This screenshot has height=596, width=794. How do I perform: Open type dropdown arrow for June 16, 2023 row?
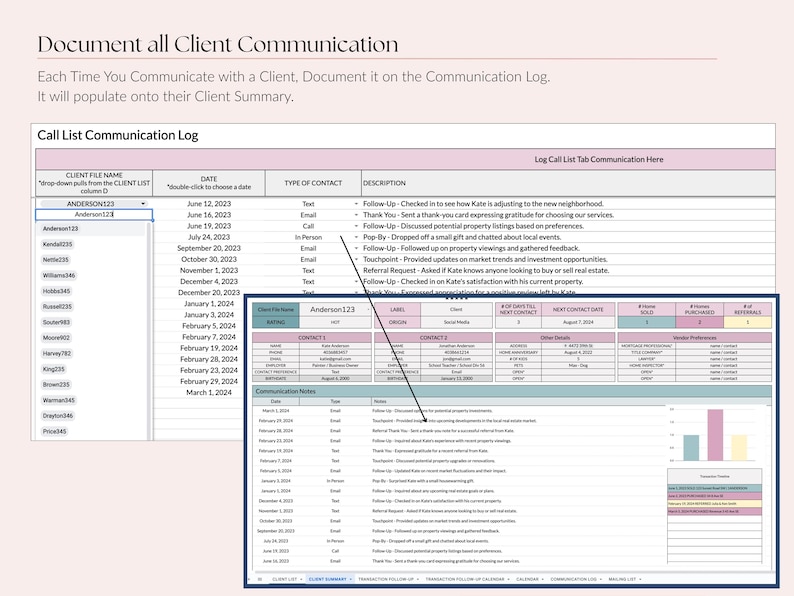click(356, 215)
